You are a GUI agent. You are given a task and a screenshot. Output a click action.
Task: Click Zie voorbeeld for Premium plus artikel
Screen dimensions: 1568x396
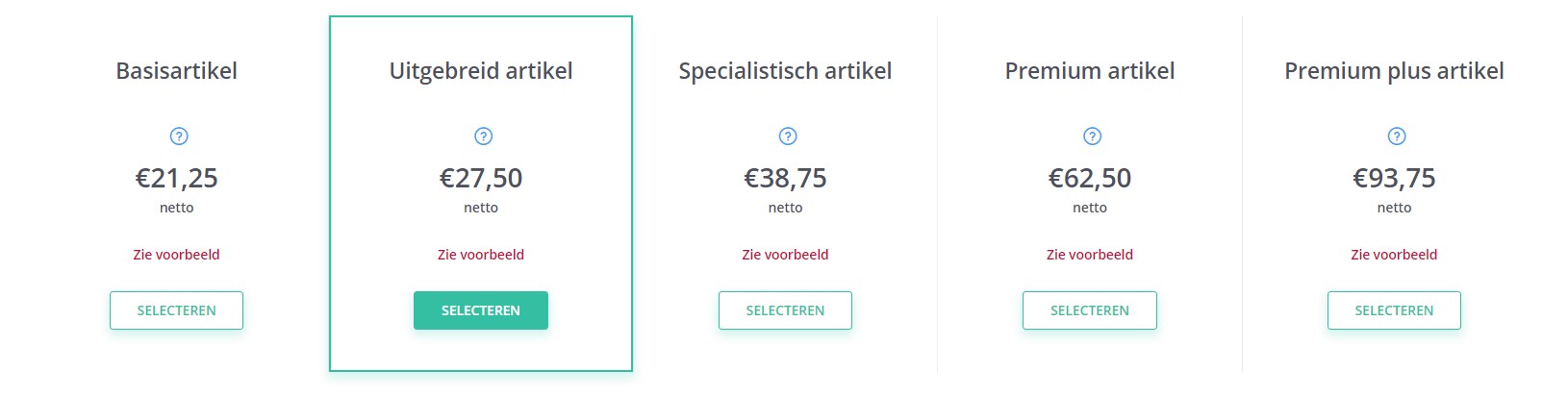click(1394, 255)
